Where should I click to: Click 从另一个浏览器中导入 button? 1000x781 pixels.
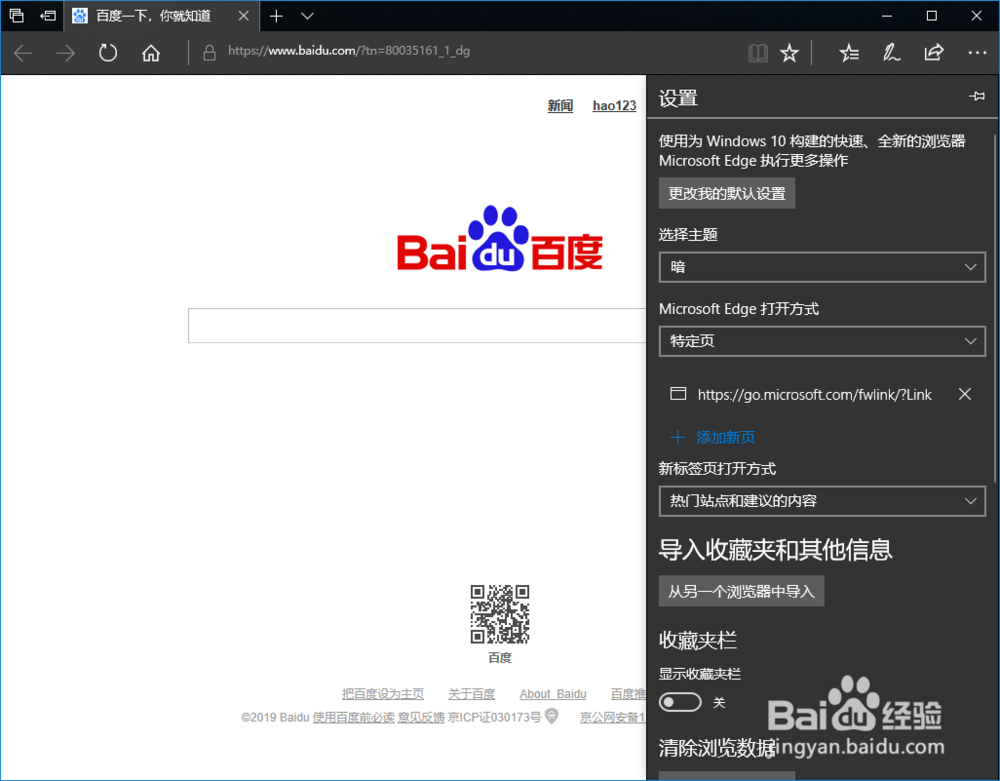[741, 591]
